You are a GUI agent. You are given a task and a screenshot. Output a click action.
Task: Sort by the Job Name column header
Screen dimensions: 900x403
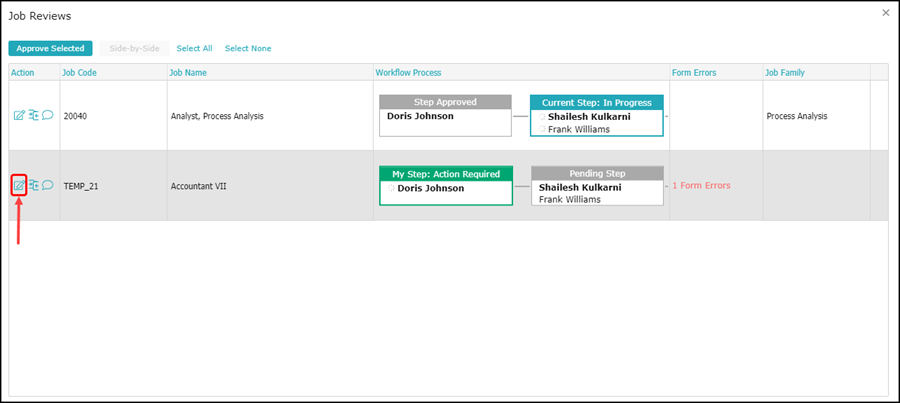coord(190,73)
